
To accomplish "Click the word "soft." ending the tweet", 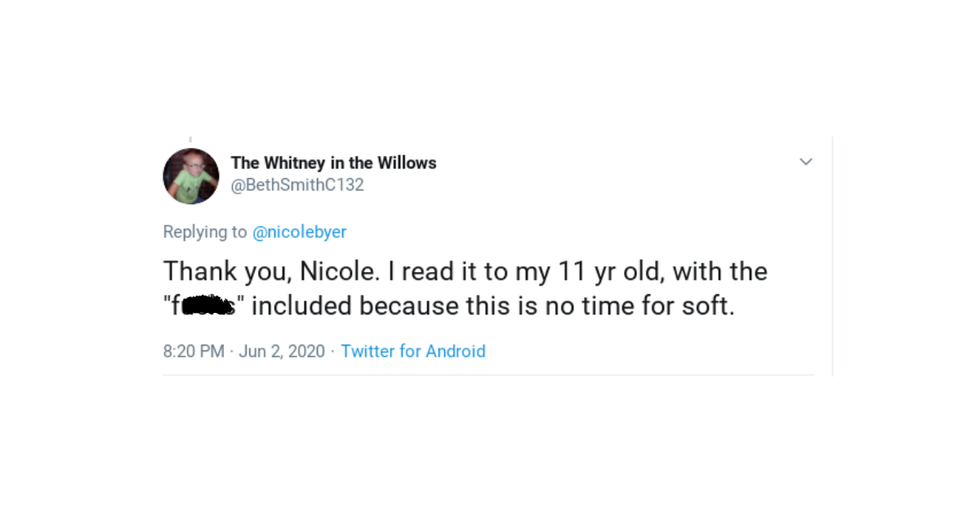I will pos(705,306).
